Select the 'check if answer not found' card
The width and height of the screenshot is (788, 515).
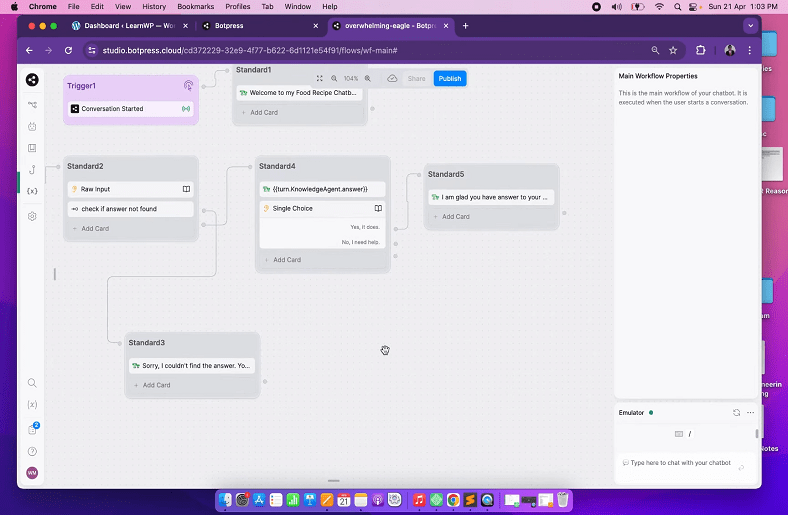coord(131,209)
